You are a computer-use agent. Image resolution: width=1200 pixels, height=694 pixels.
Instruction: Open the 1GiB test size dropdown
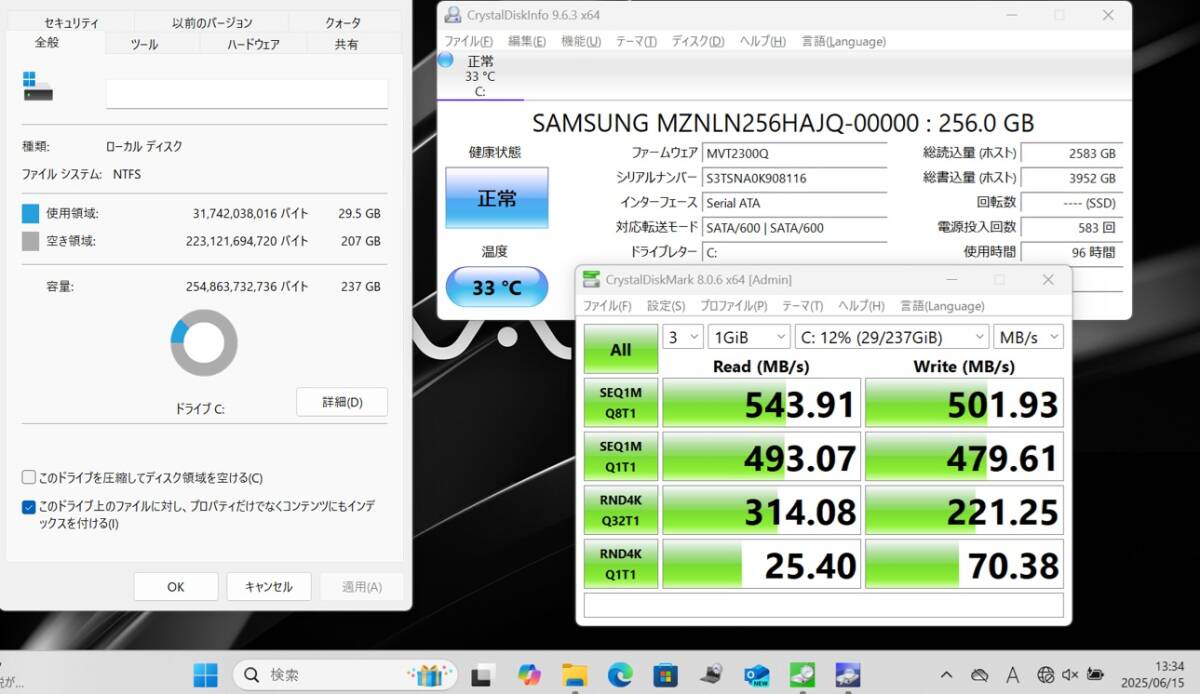pyautogui.click(x=749, y=337)
